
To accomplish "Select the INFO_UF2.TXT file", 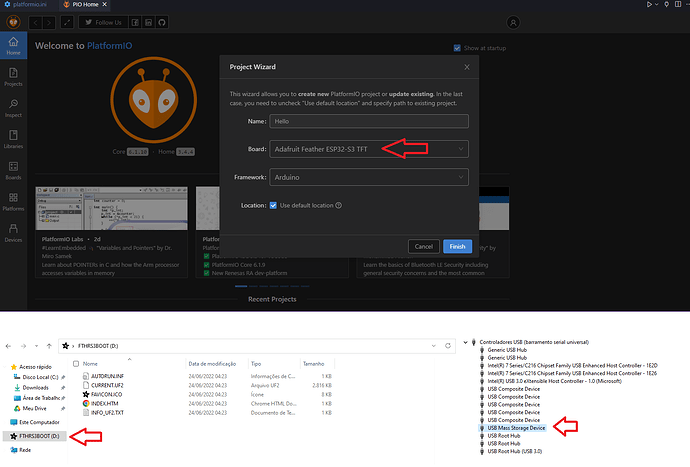I will click(107, 413).
